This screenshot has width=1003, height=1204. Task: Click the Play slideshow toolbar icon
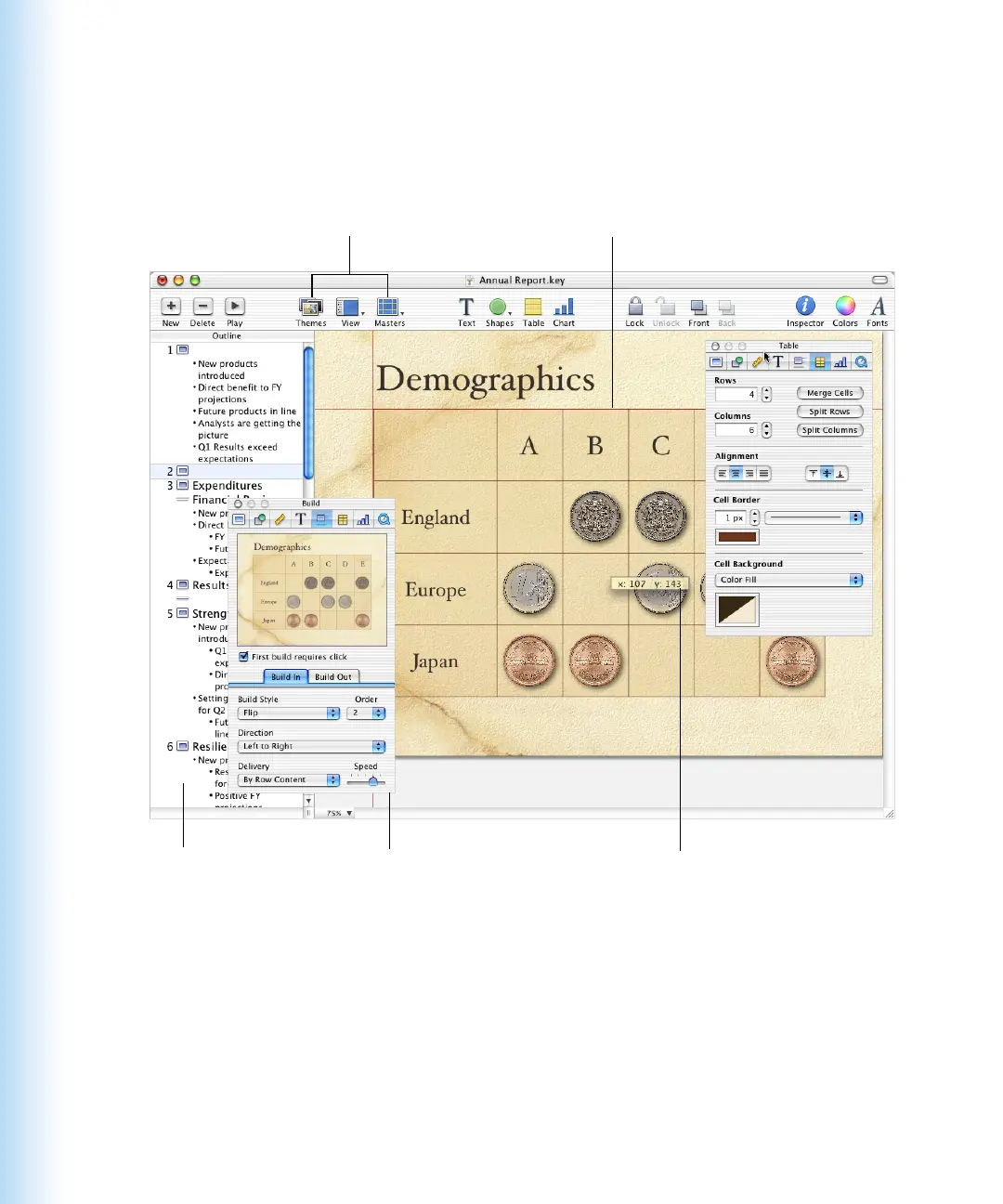coord(235,307)
